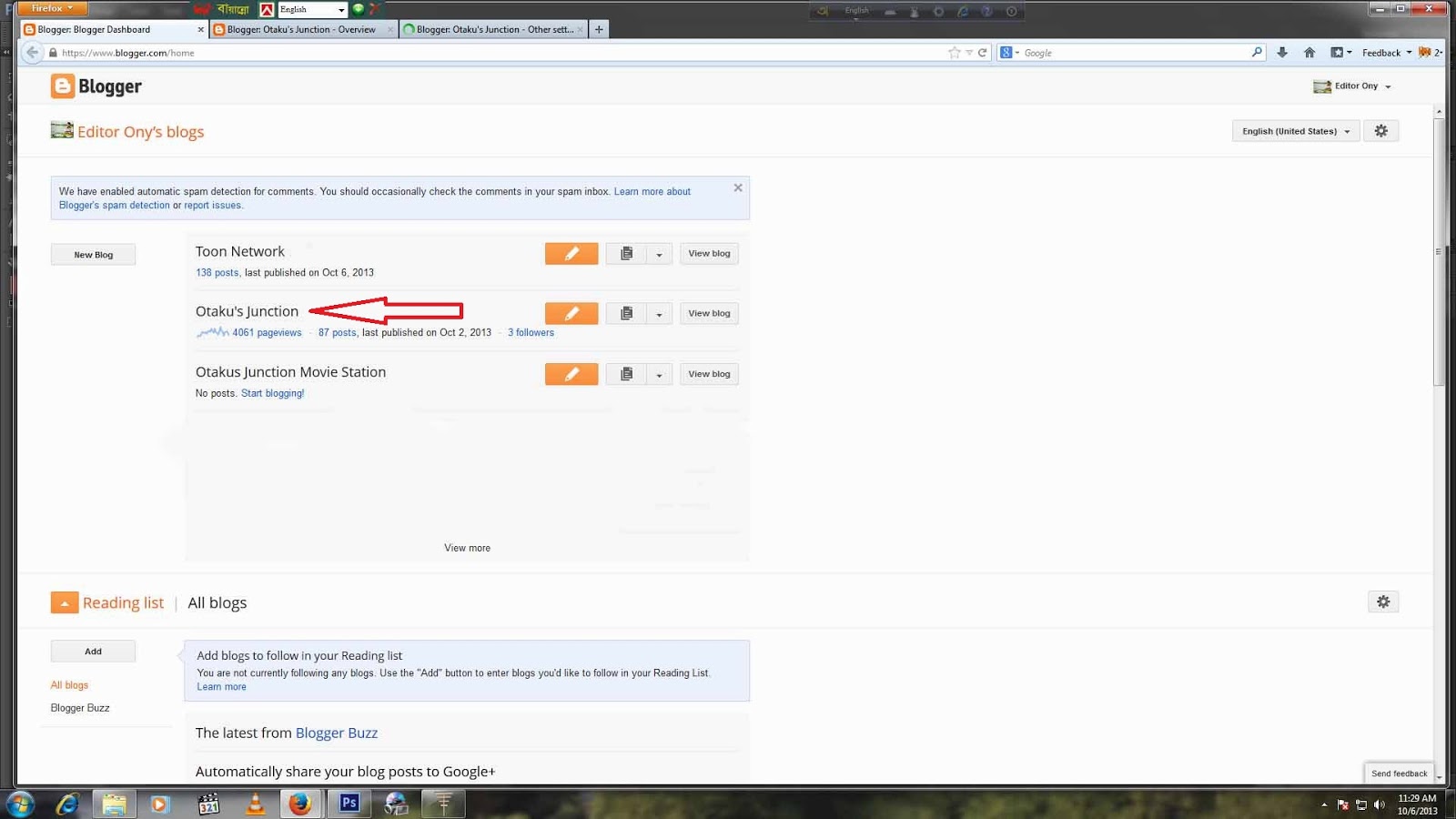1456x819 pixels.
Task: View the Toon Network blog
Action: tap(709, 254)
